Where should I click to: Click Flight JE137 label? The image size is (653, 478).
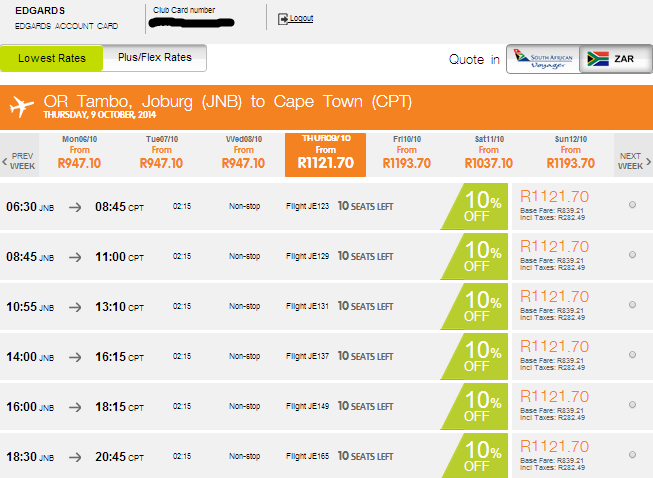click(307, 356)
